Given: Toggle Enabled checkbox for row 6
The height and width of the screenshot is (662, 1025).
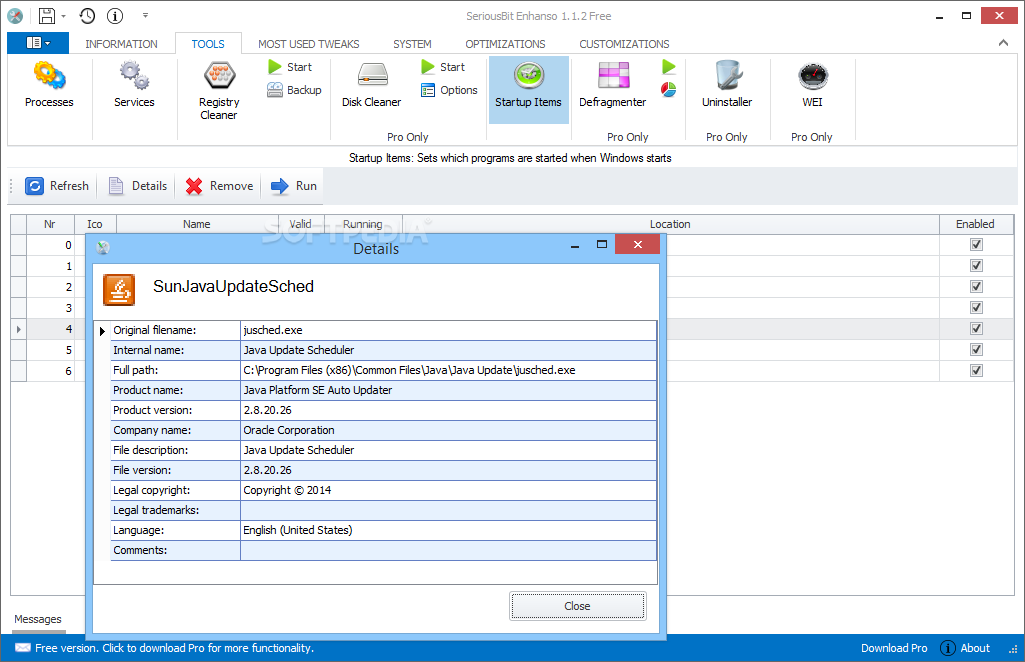Looking at the screenshot, I should (976, 370).
